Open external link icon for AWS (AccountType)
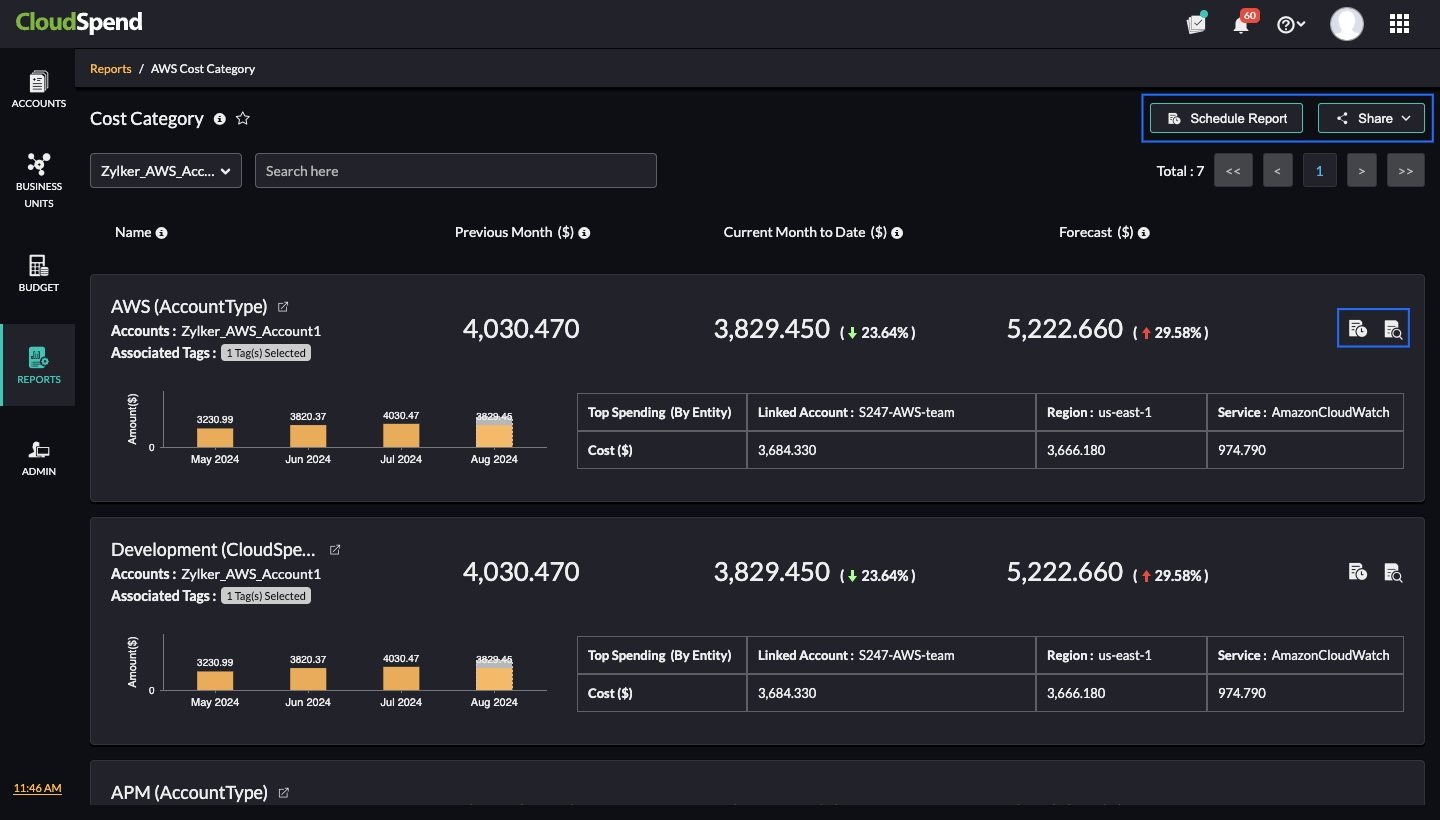The width and height of the screenshot is (1440, 820). (283, 307)
